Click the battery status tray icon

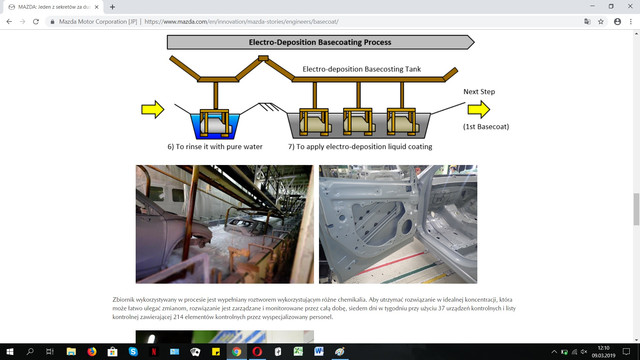click(x=564, y=352)
